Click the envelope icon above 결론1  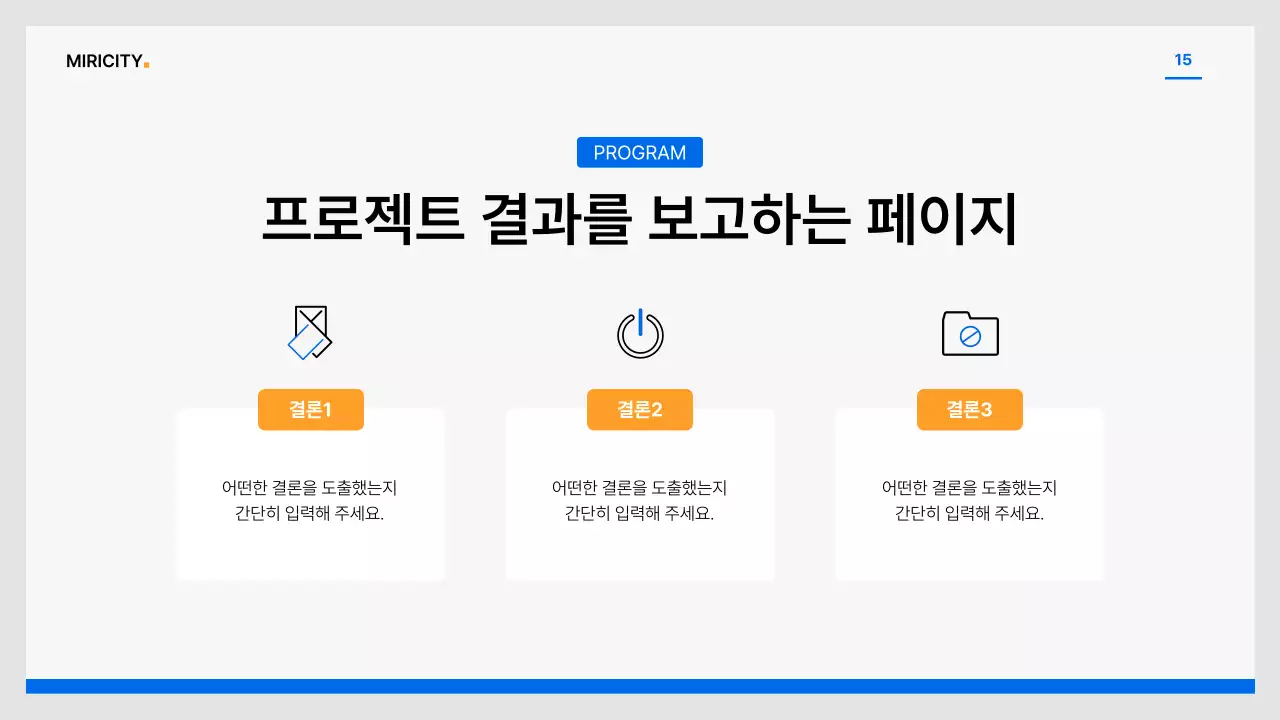click(x=310, y=332)
